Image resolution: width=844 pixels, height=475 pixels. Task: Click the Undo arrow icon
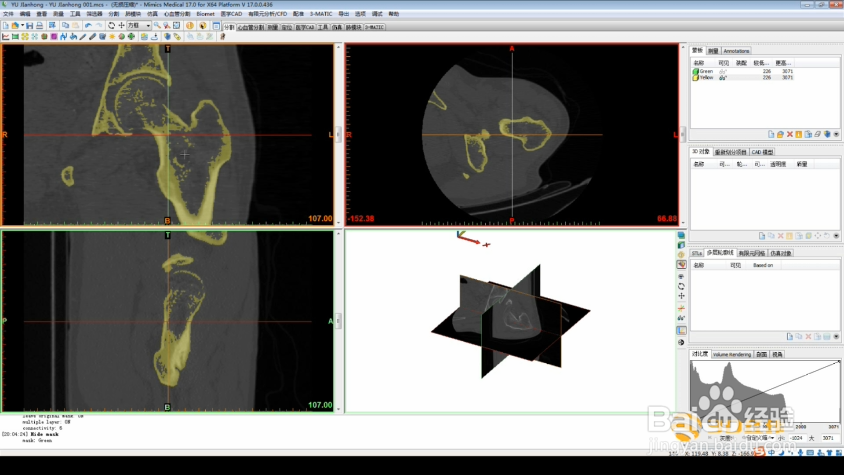coord(88,25)
